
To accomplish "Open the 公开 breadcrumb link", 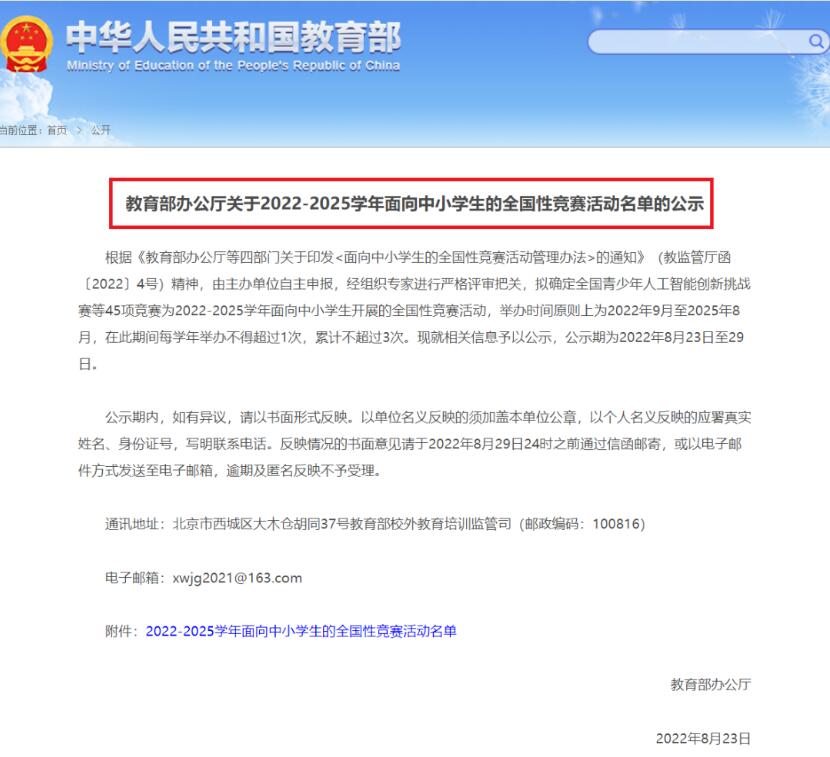I will [101, 130].
